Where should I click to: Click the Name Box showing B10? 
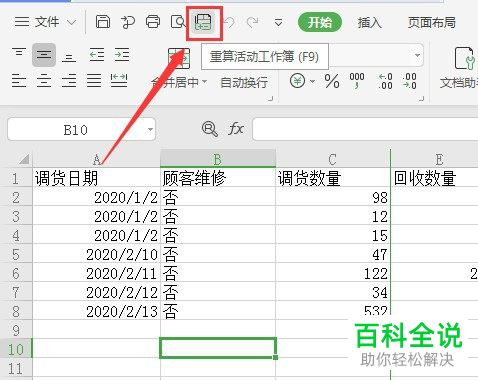(75, 129)
